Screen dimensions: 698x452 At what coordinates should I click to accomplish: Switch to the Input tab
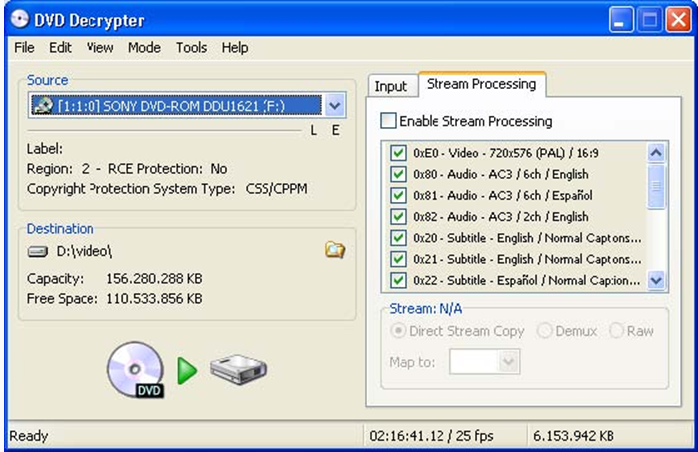coord(391,86)
